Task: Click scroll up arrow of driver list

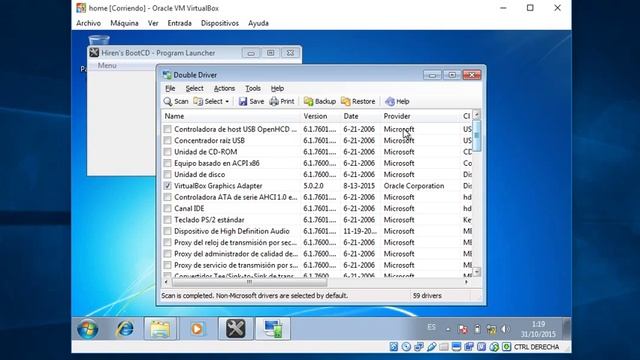Action: coord(476,115)
